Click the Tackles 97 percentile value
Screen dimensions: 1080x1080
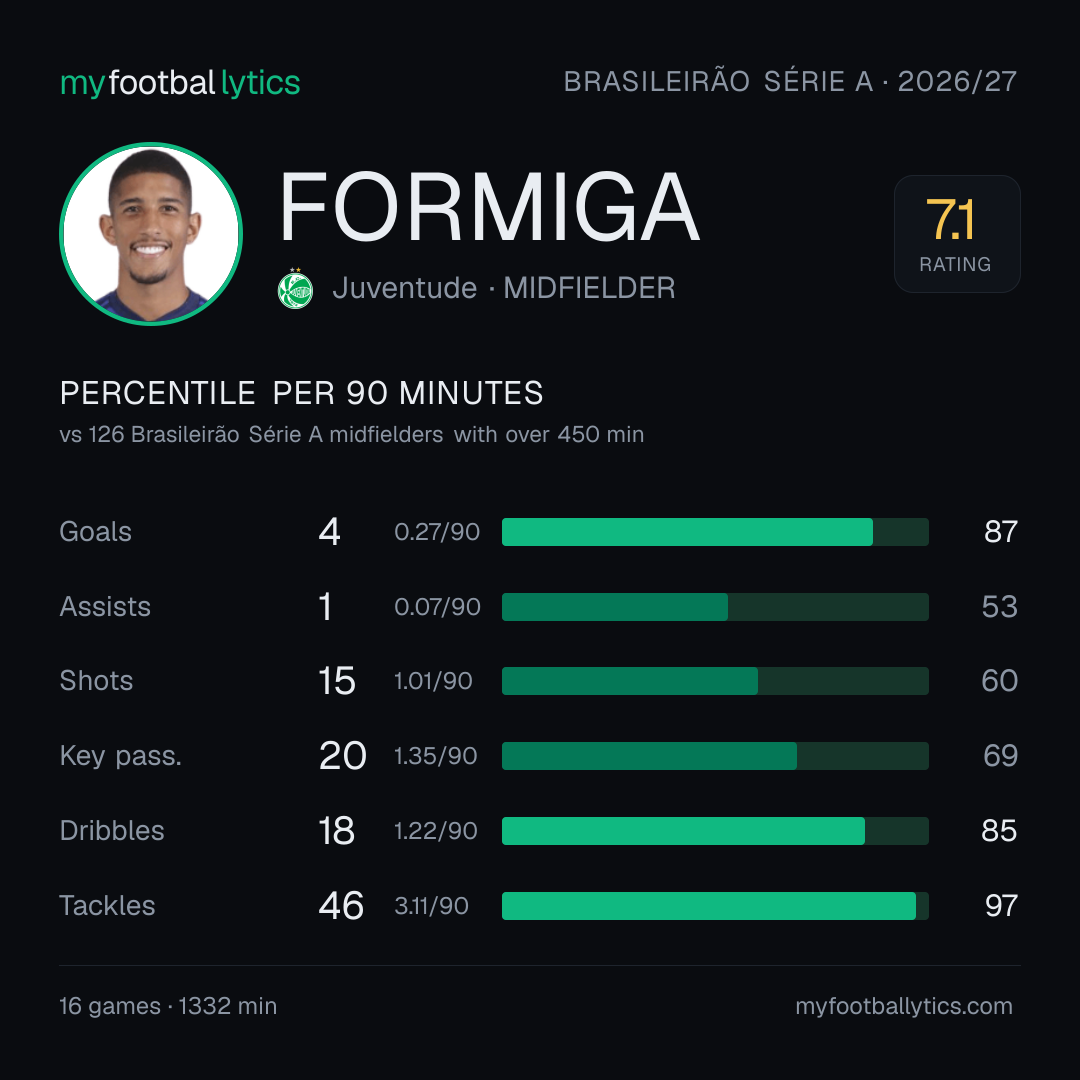coord(1001,906)
